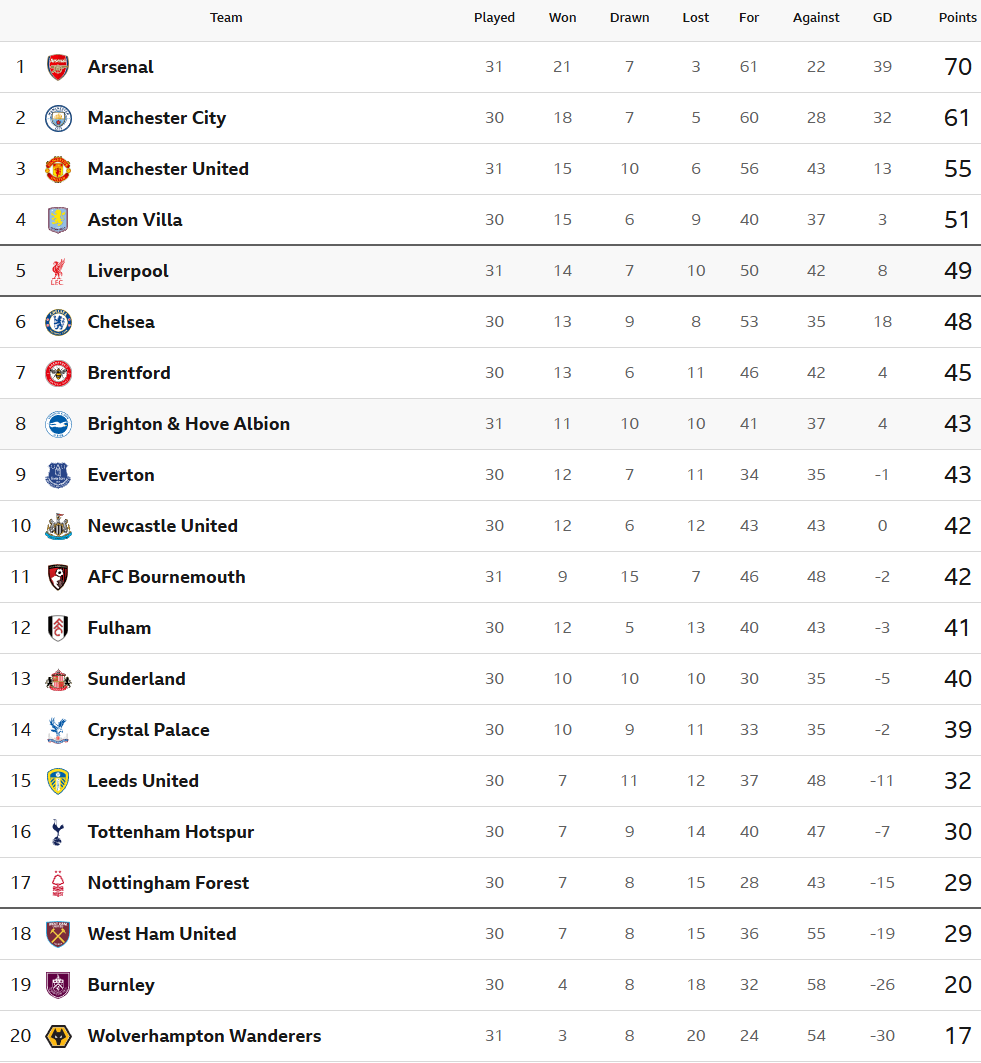The height and width of the screenshot is (1063, 981).
Task: Click the Liverpool club crest
Action: coord(58,271)
